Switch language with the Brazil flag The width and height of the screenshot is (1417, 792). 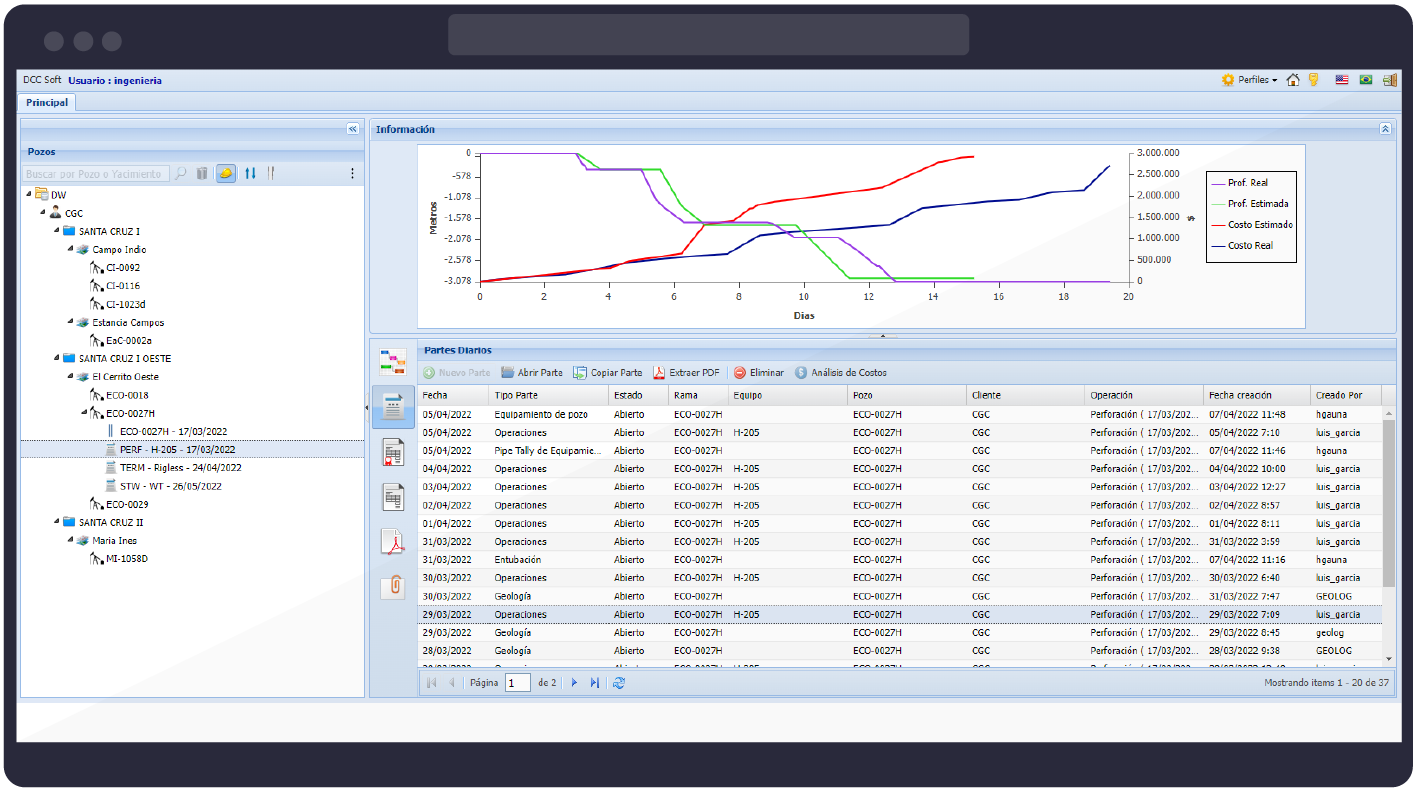1366,80
